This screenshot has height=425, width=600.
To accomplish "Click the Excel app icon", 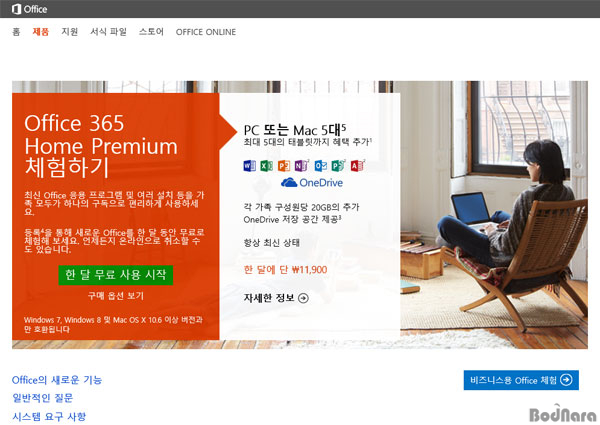I will click(x=266, y=166).
